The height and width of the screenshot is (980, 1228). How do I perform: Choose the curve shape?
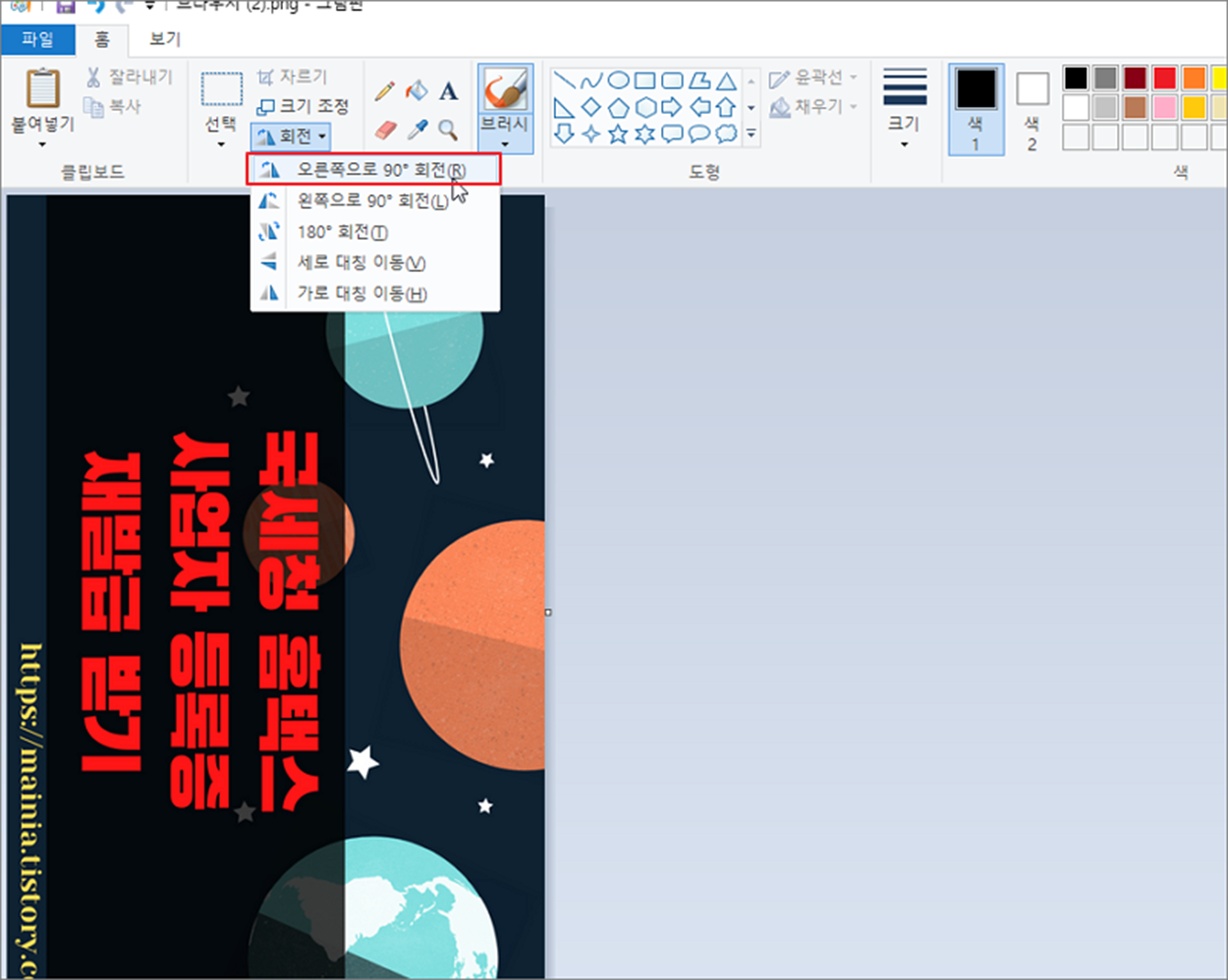click(x=590, y=81)
